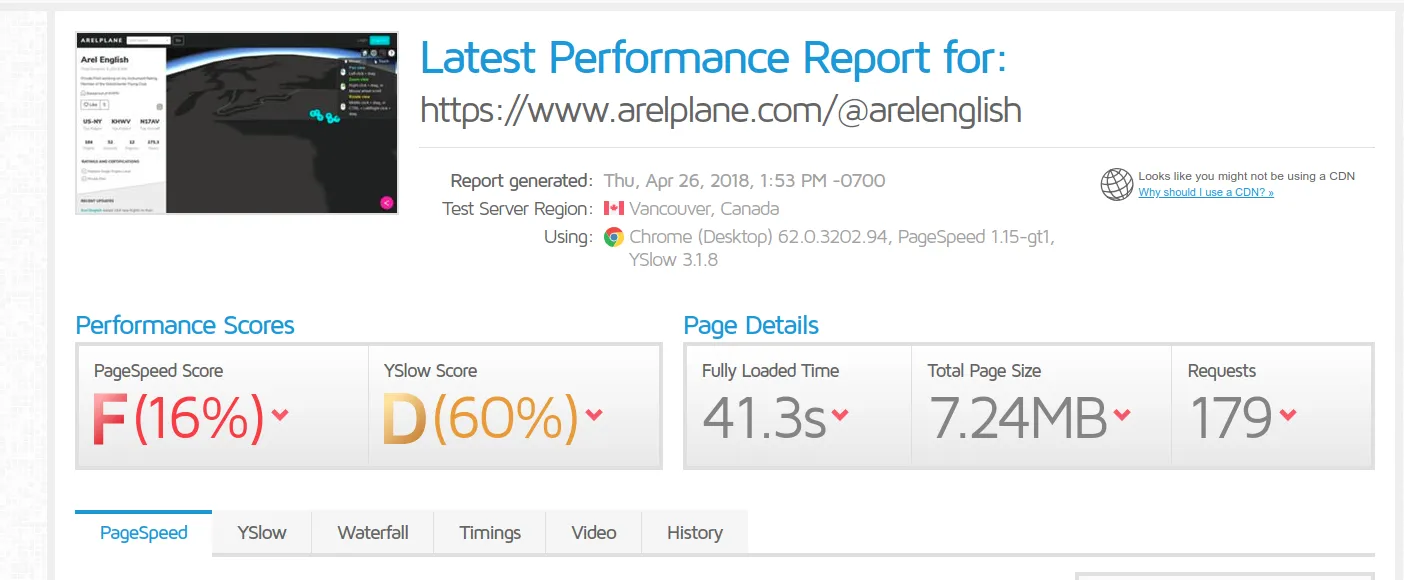
Task: Select the PageSpeed tab
Action: point(143,533)
